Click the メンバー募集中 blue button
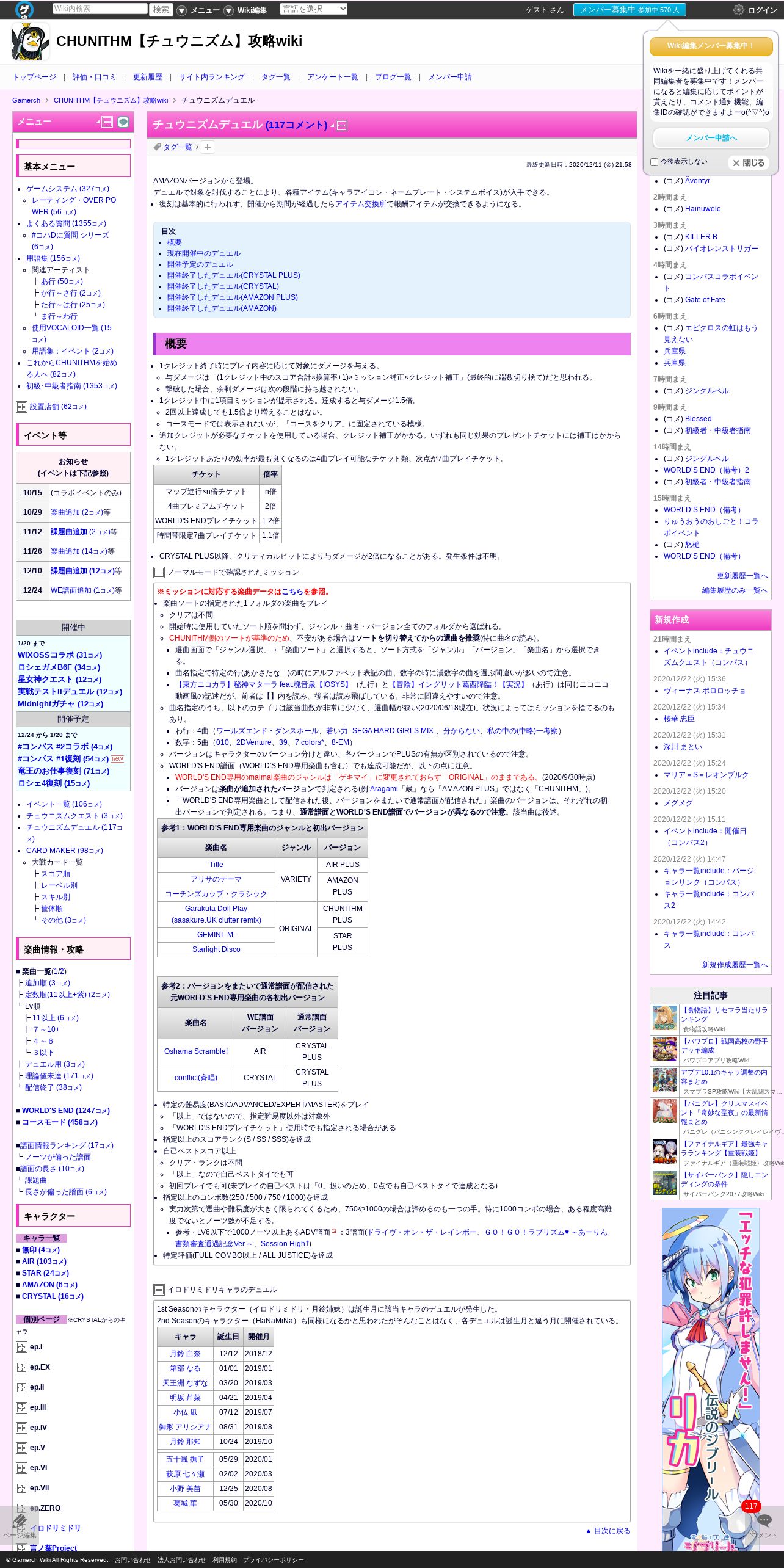 pos(630,10)
